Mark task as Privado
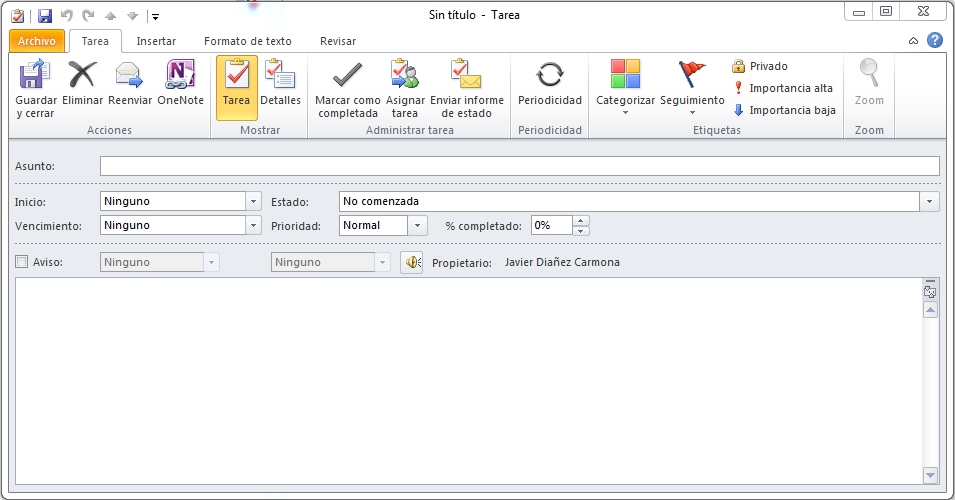 coord(760,66)
